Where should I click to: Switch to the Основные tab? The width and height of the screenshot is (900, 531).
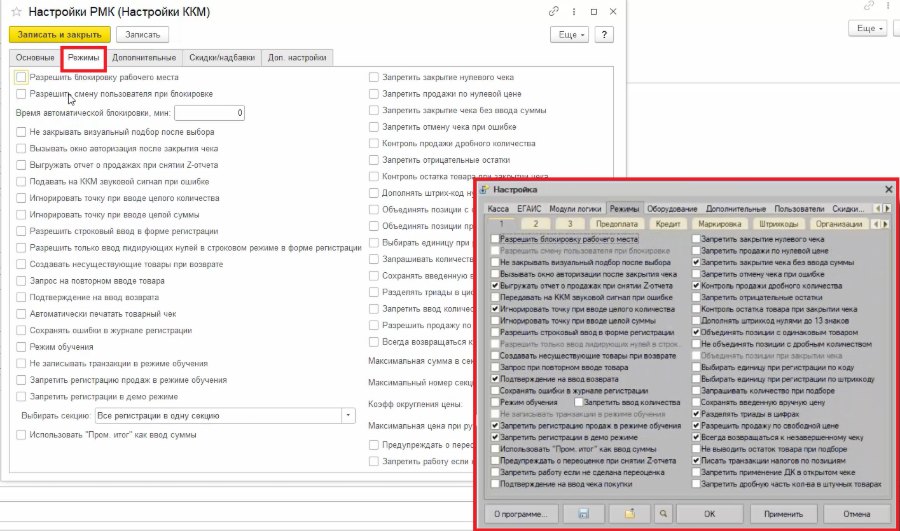tap(35, 57)
